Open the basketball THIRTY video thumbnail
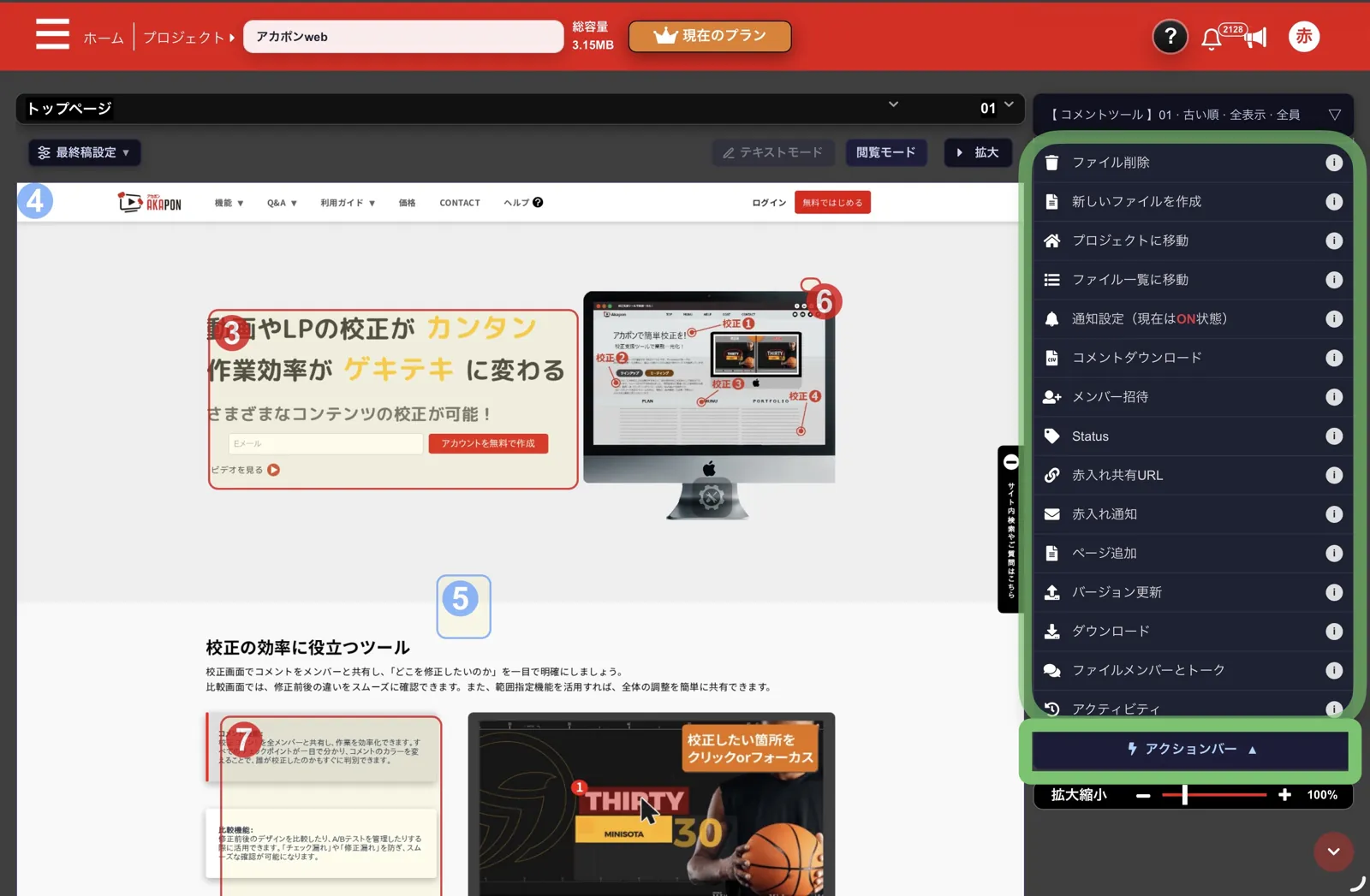The image size is (1370, 896). (652, 804)
